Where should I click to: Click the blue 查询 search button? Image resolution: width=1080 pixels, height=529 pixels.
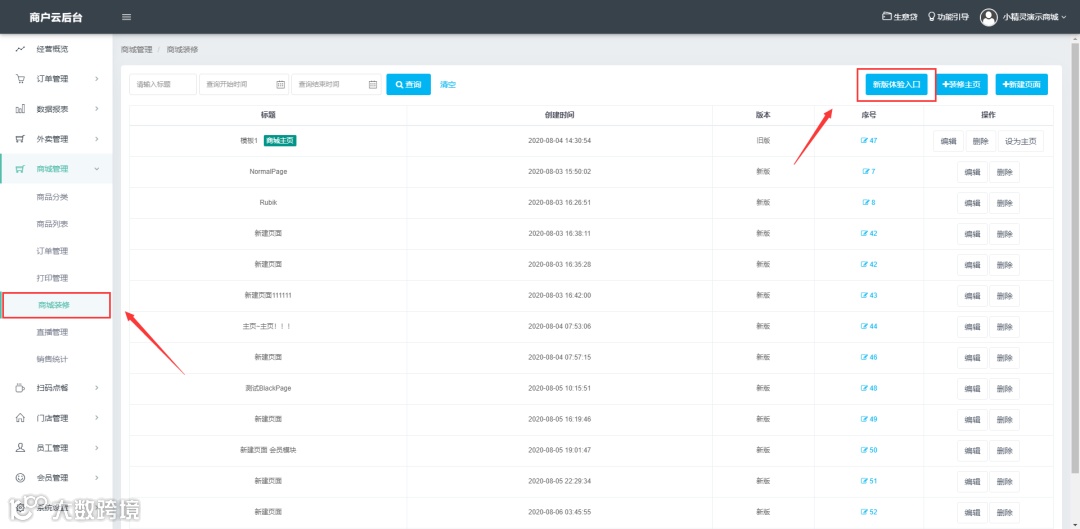click(408, 85)
